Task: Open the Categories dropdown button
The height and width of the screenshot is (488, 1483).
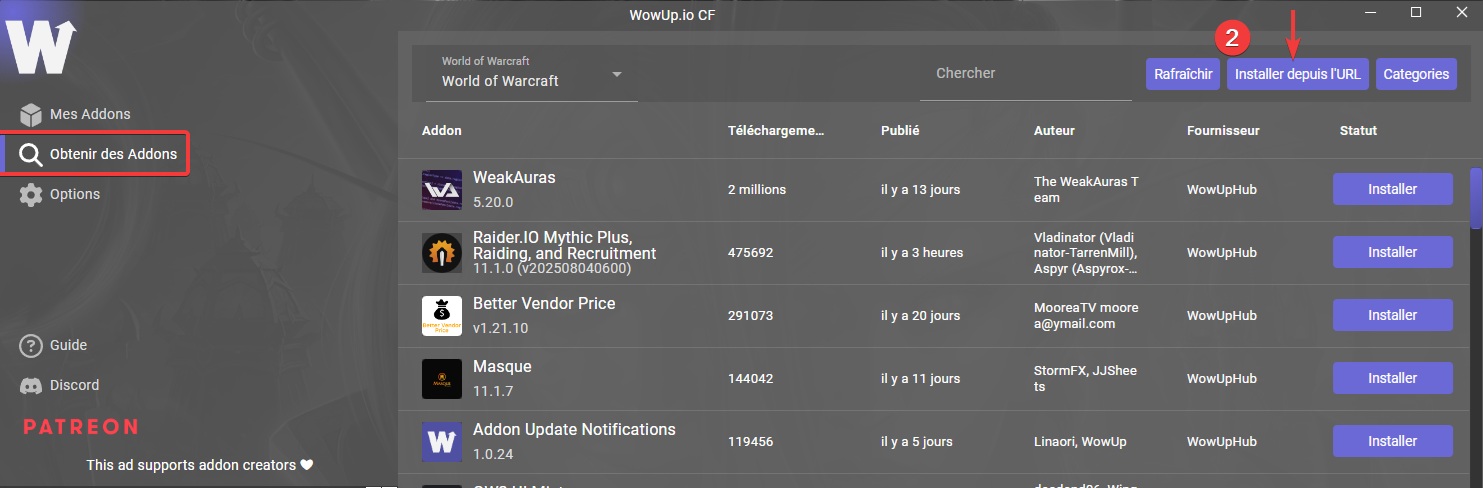Action: 1416,74
